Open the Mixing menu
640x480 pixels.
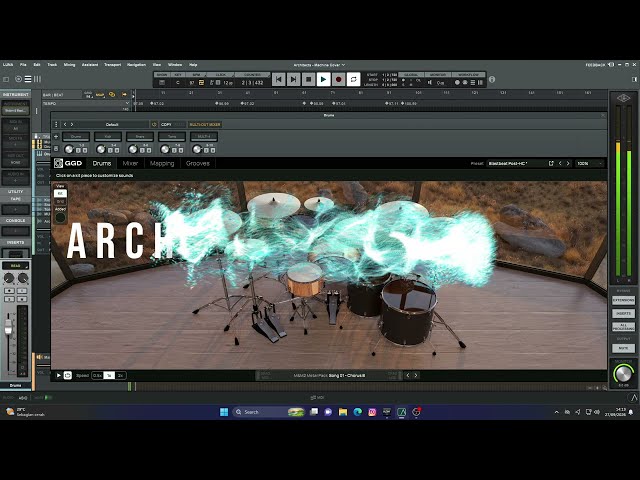[x=69, y=64]
